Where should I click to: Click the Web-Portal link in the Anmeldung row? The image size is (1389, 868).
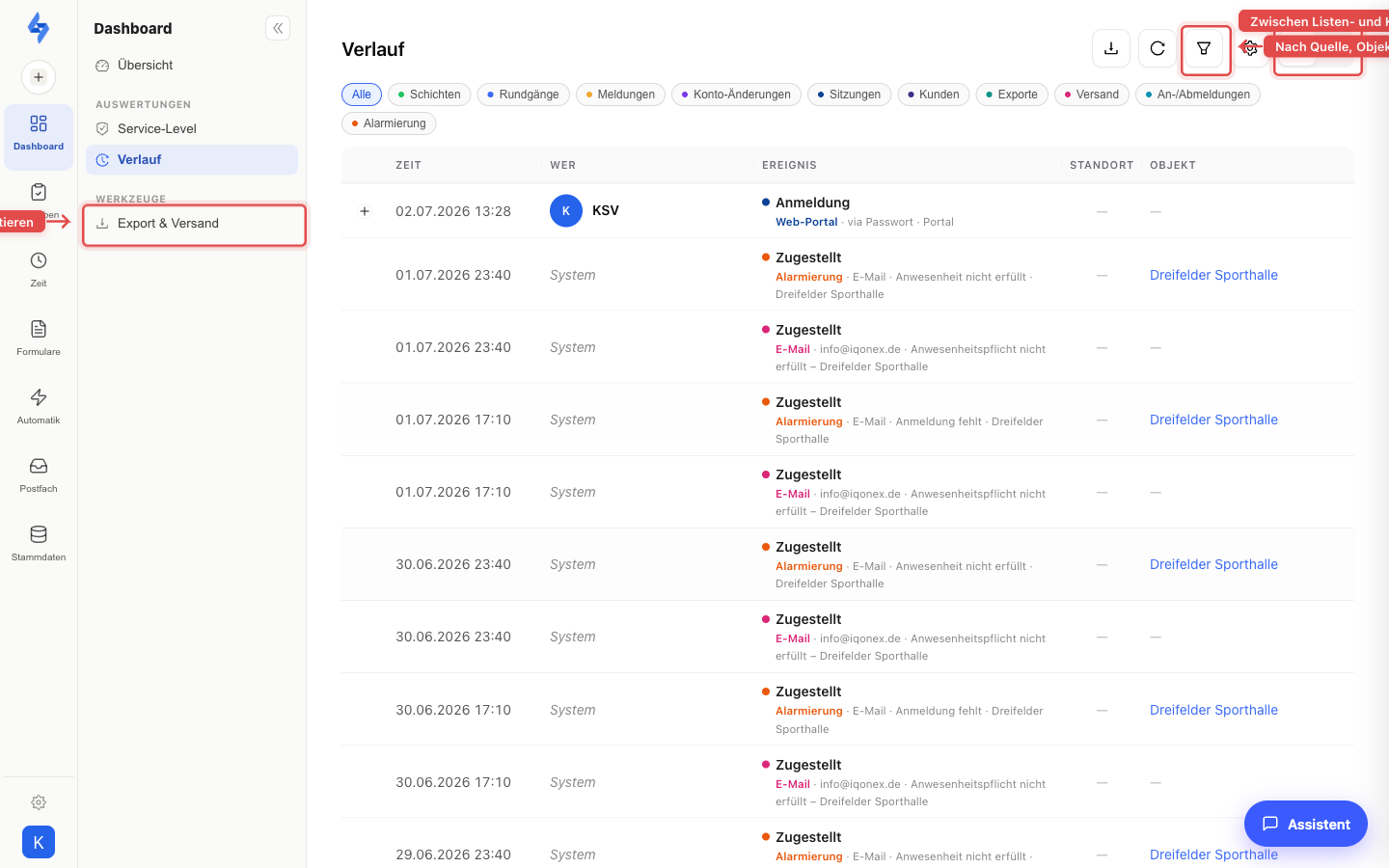pyautogui.click(x=806, y=222)
